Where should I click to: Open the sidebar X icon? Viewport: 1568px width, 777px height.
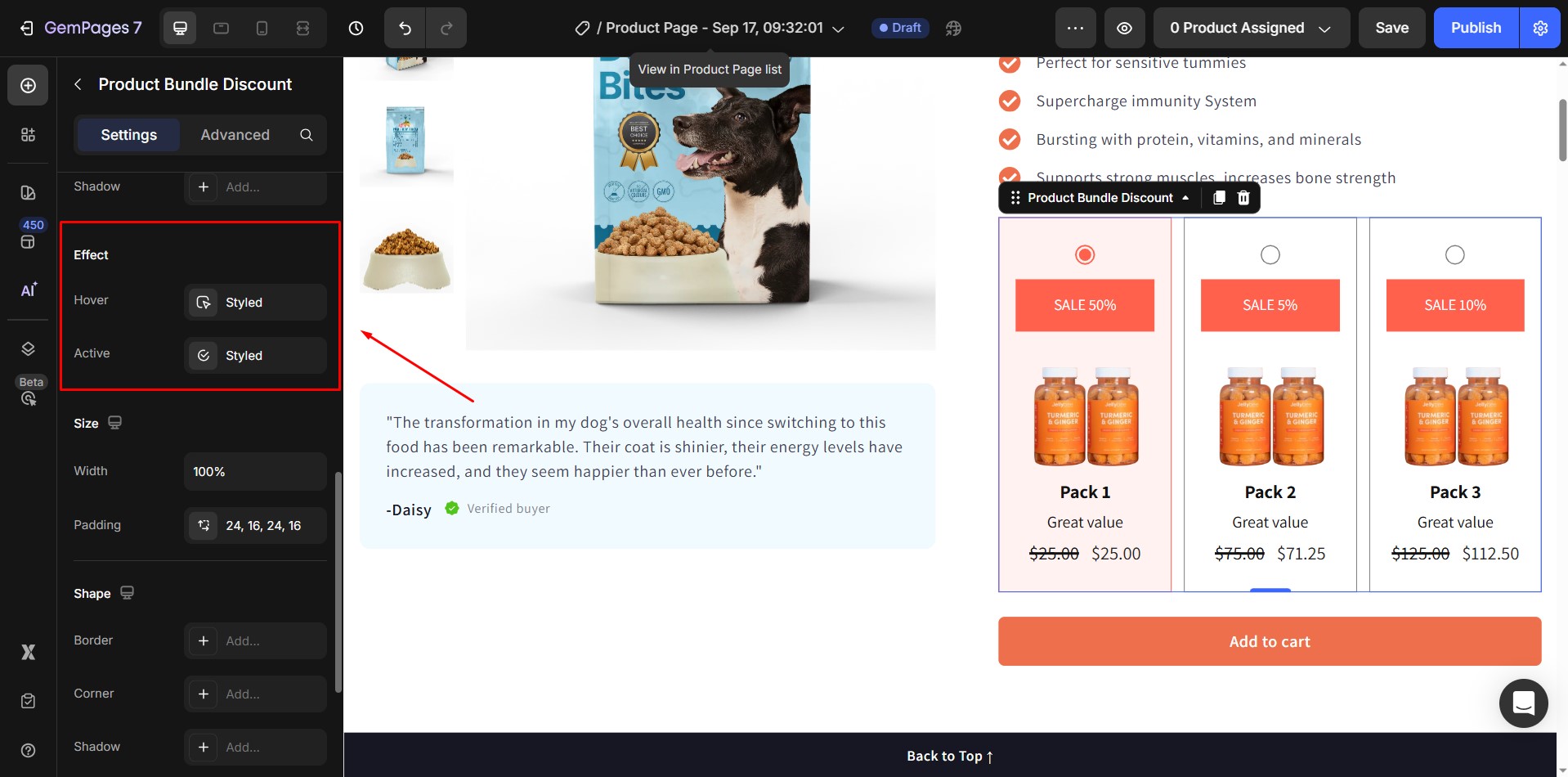[28, 652]
